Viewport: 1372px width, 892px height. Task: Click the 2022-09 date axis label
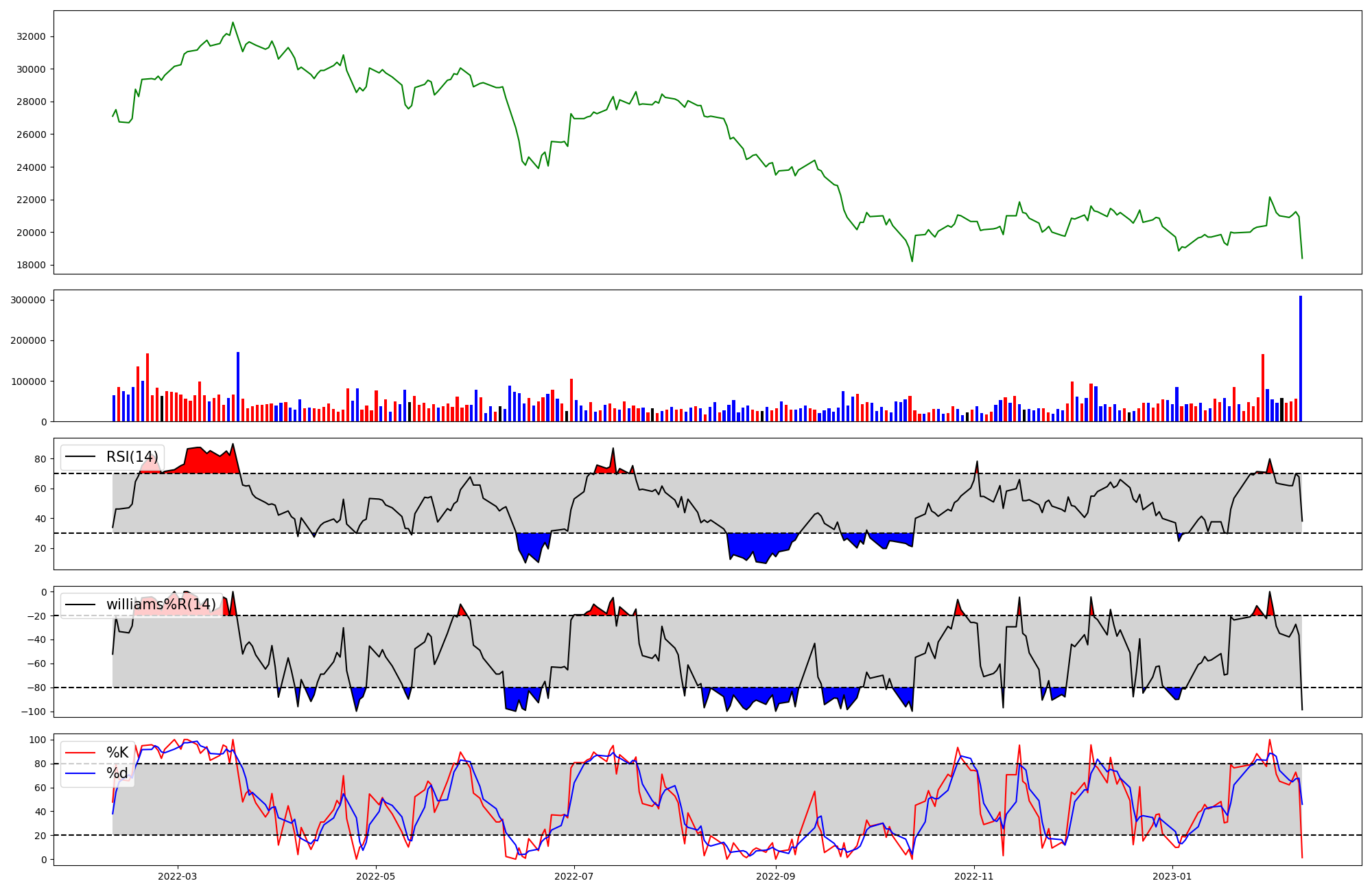(x=775, y=876)
